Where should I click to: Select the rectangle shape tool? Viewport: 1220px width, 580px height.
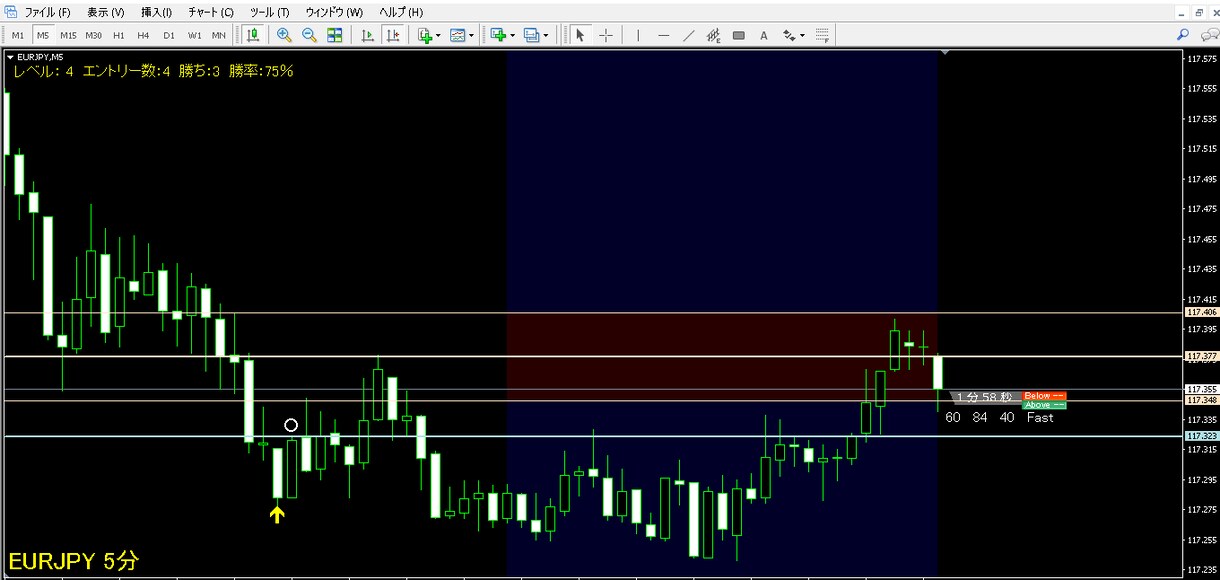point(739,35)
